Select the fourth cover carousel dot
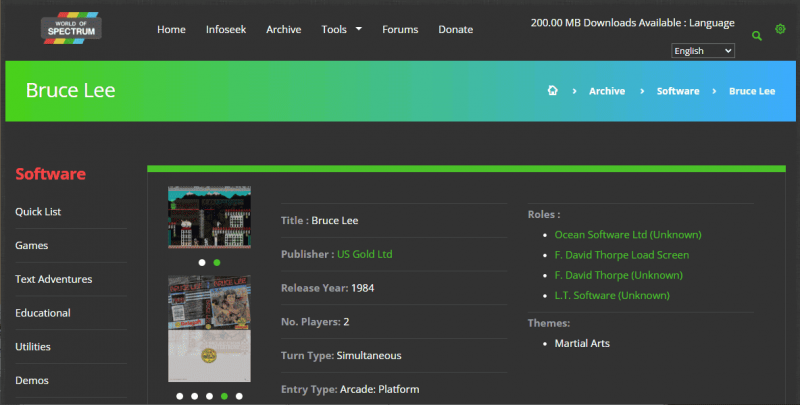800x405 pixels. 224,396
